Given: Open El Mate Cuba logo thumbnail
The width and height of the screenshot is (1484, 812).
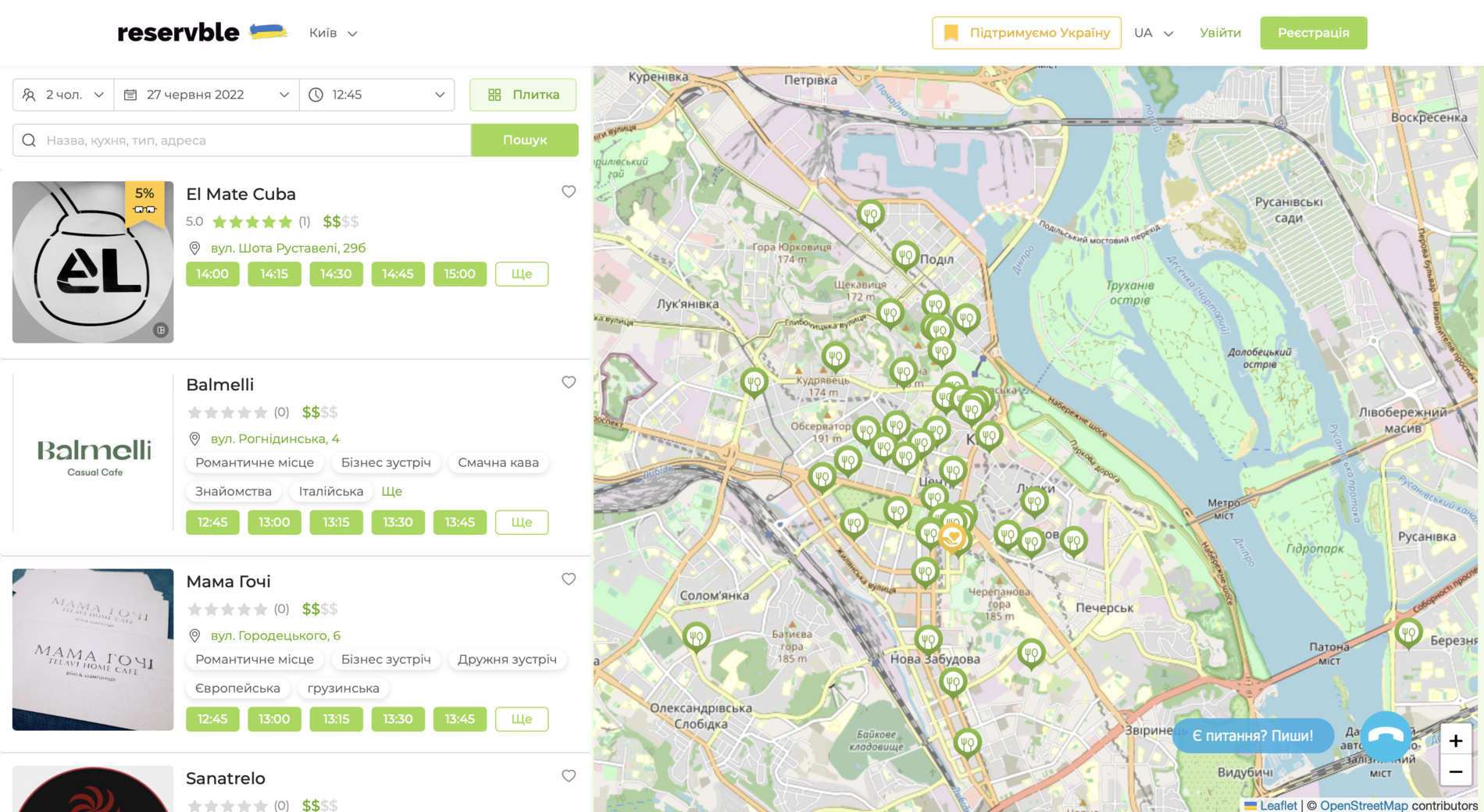Looking at the screenshot, I should pos(93,262).
